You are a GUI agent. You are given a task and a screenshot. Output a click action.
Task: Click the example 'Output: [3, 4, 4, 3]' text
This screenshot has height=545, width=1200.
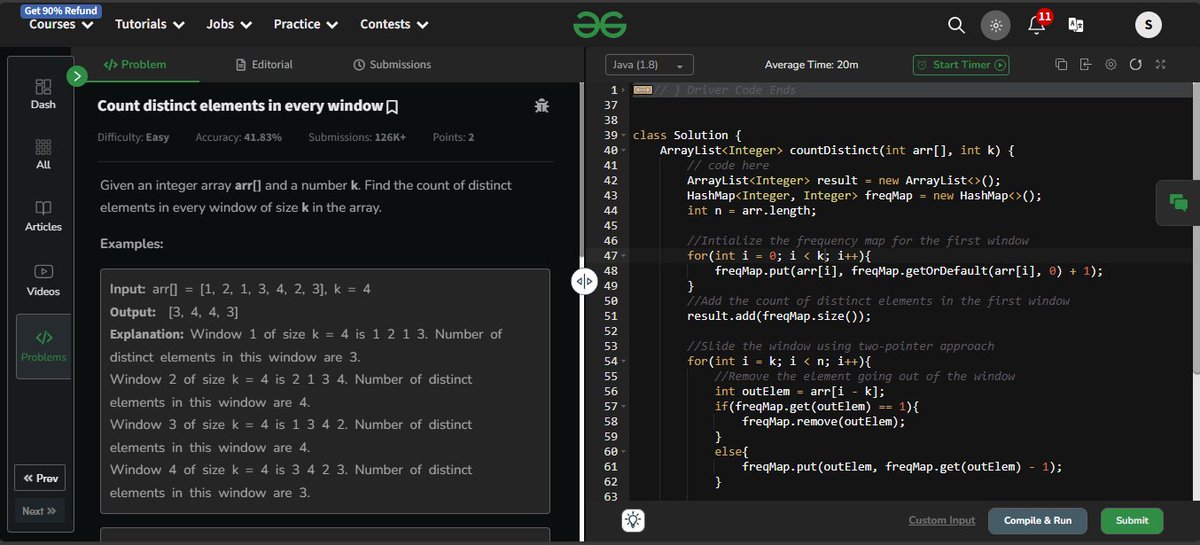(174, 311)
